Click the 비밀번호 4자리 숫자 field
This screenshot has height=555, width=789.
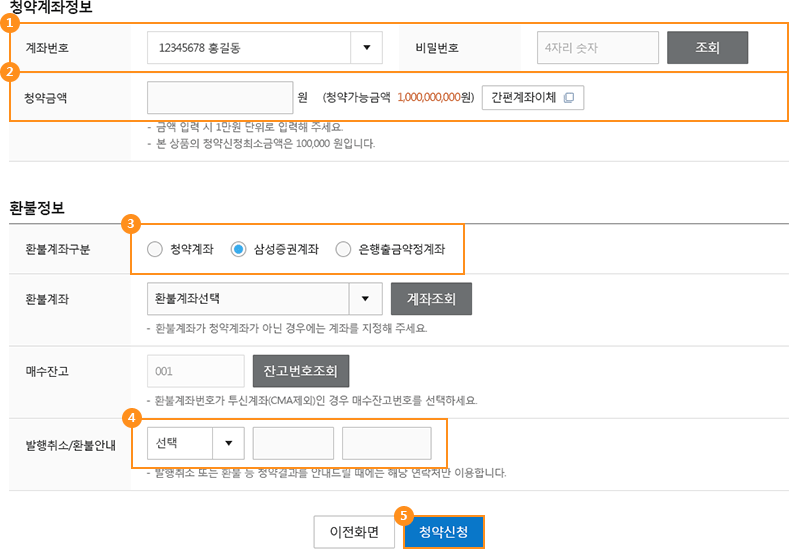[598, 48]
